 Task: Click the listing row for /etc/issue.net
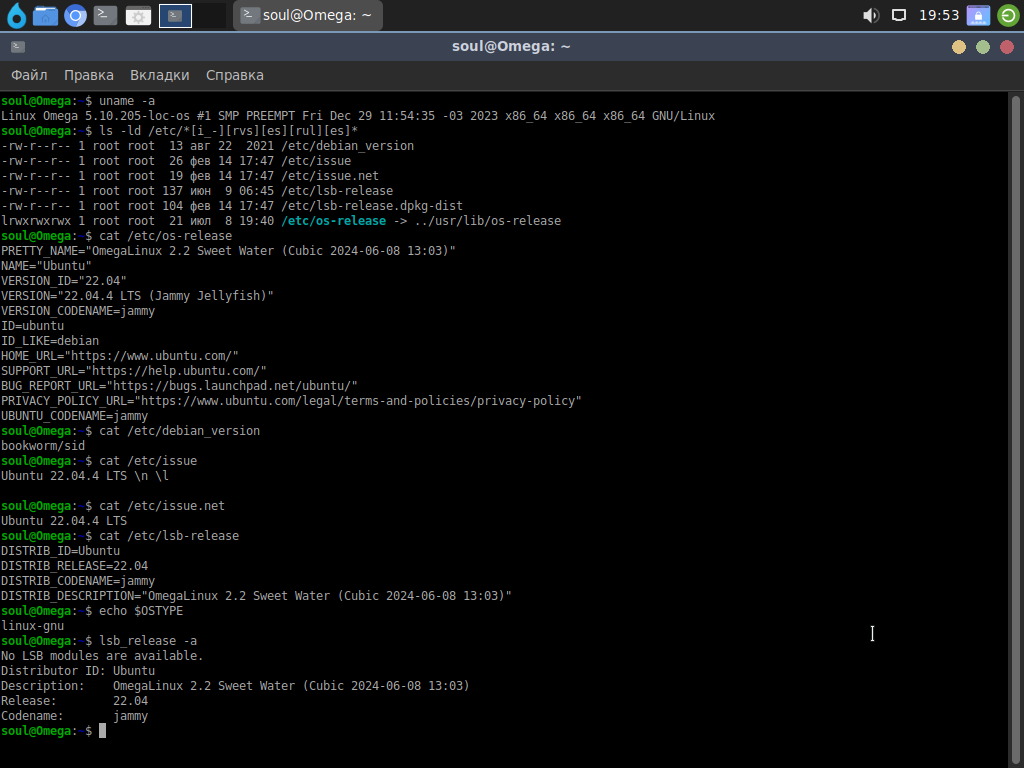click(190, 176)
